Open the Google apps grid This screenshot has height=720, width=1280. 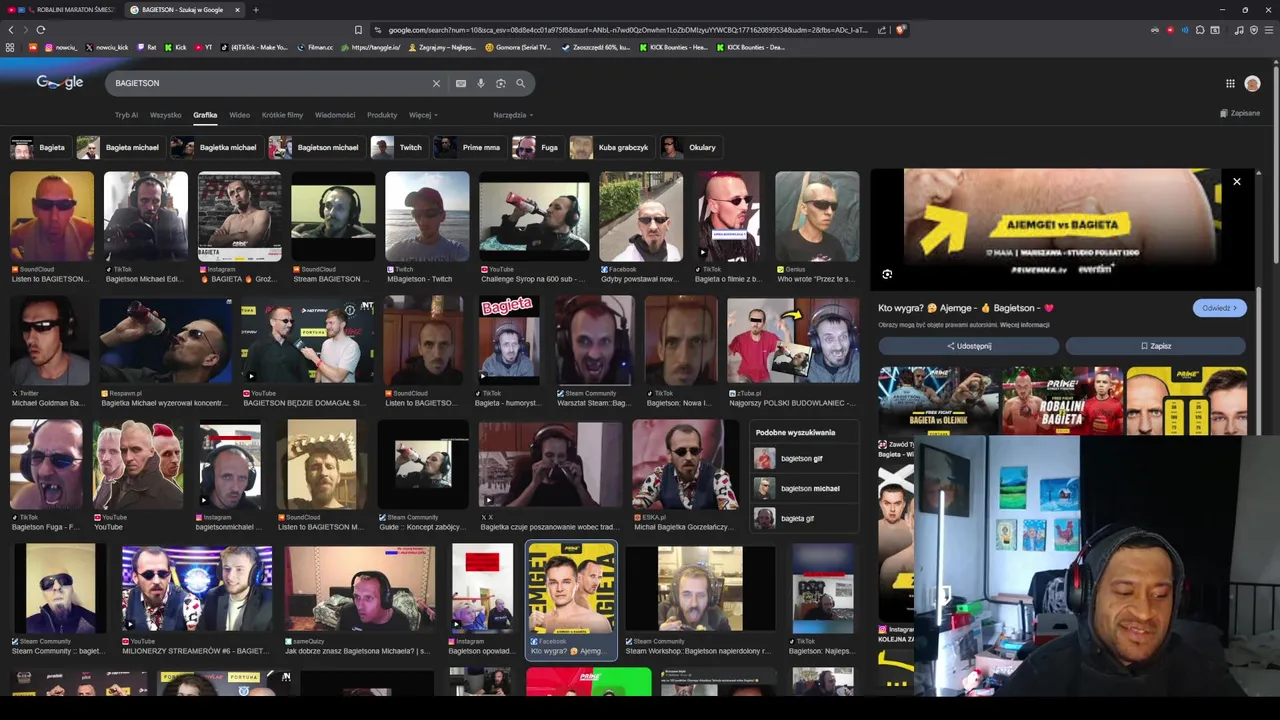(x=1230, y=83)
